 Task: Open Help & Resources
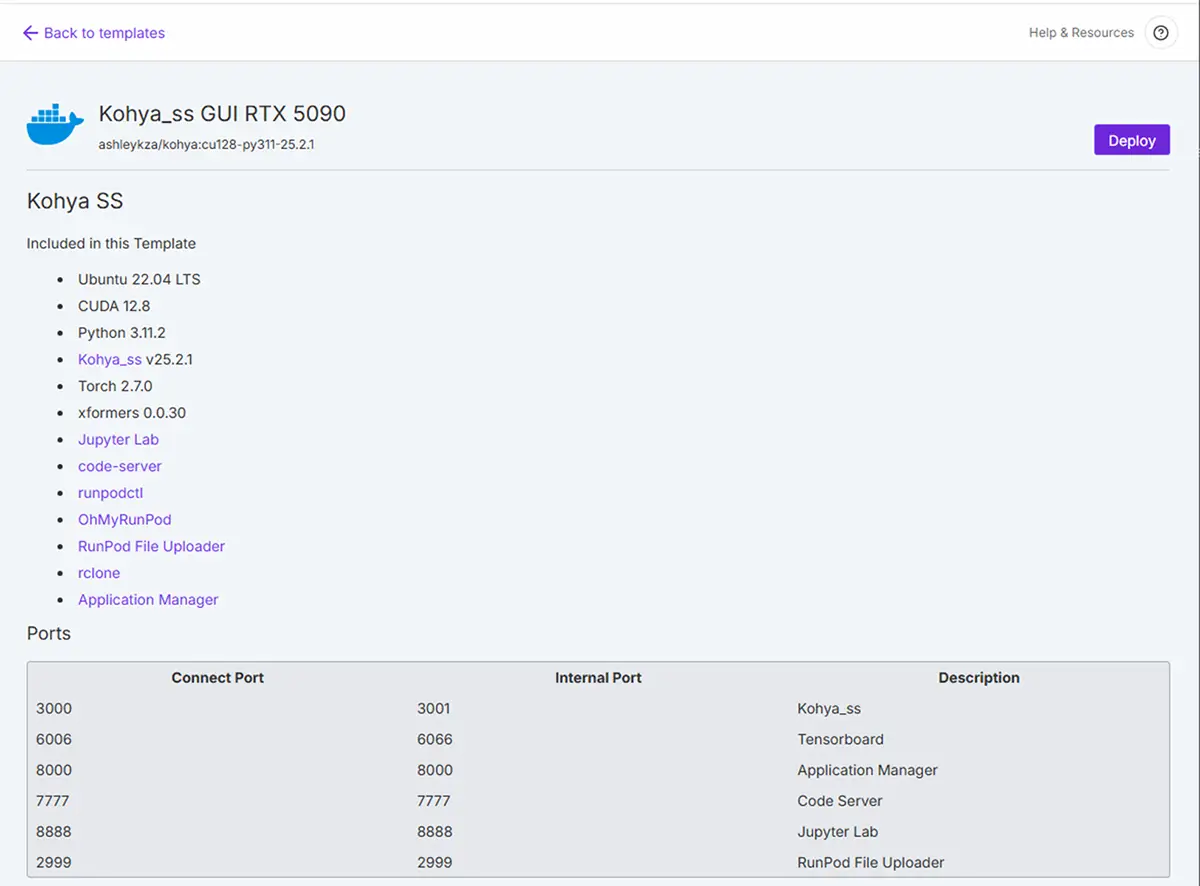[x=1081, y=33]
